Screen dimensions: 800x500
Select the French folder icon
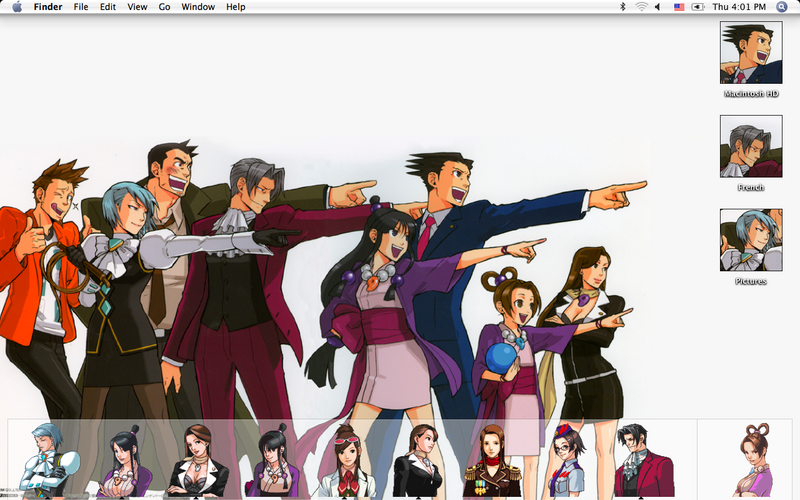(751, 146)
